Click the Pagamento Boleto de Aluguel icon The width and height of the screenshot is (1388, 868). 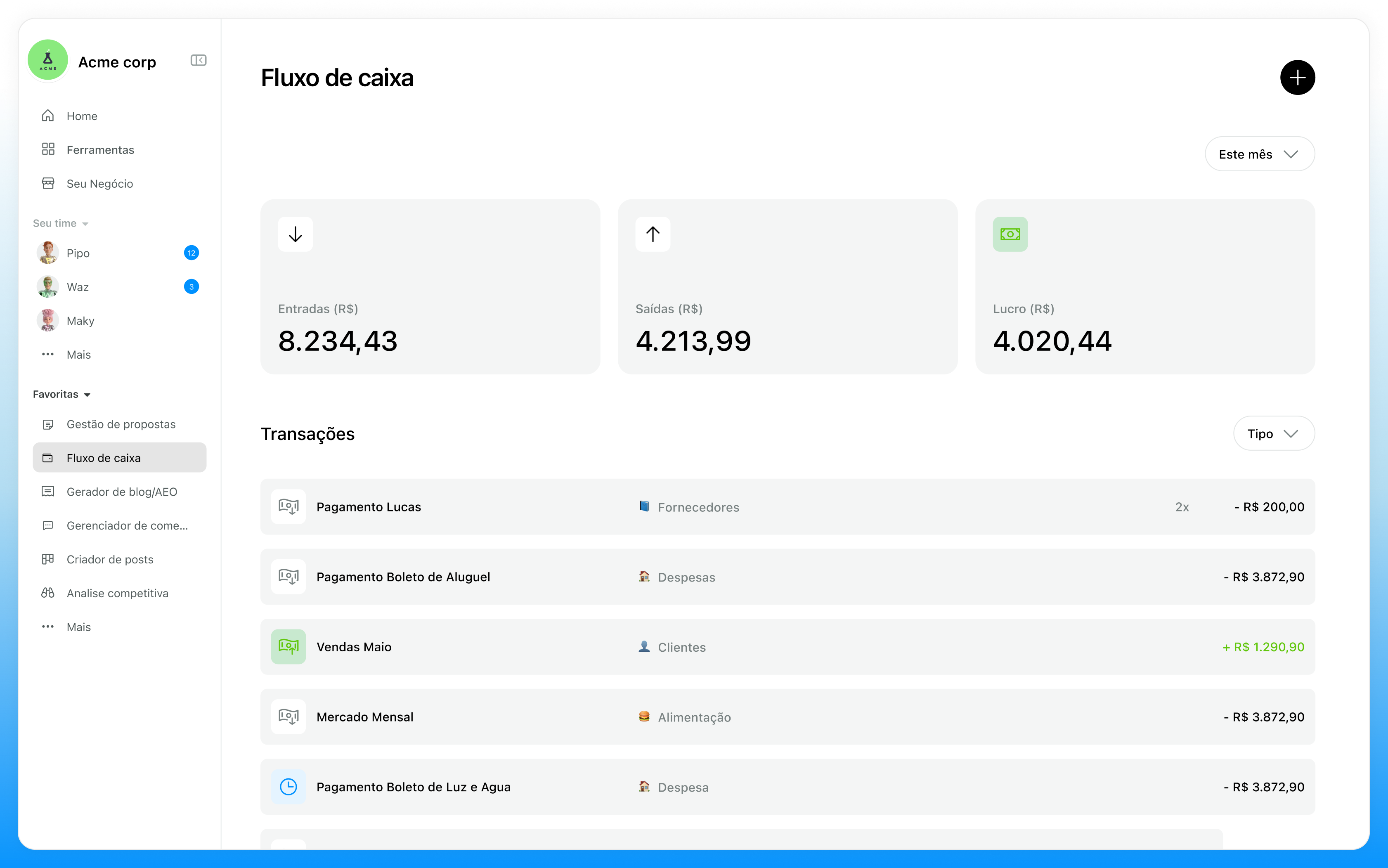click(x=288, y=577)
